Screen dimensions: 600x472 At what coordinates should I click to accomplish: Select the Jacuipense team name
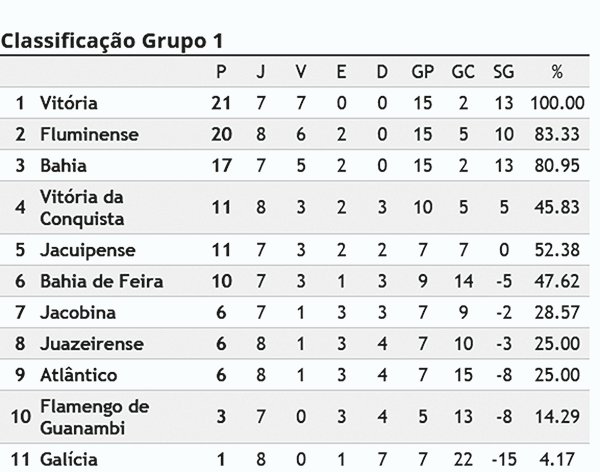point(88,250)
